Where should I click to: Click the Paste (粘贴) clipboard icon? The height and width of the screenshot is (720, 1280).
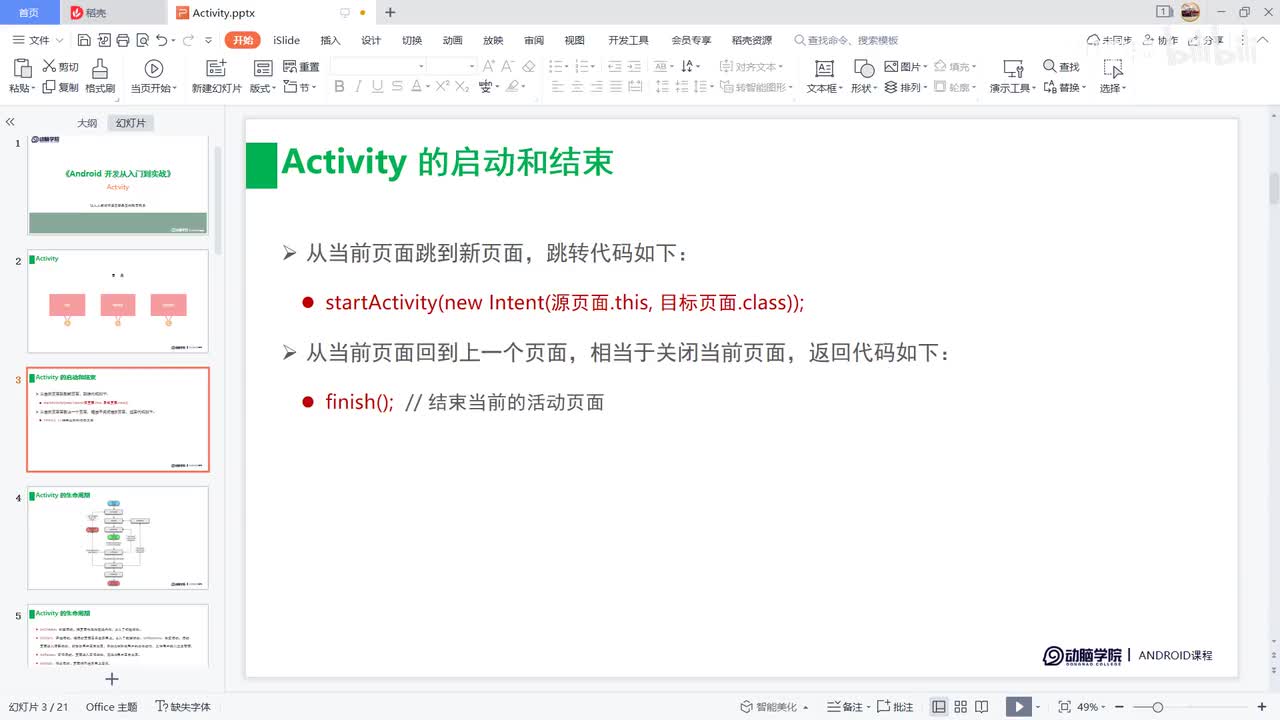(22, 68)
